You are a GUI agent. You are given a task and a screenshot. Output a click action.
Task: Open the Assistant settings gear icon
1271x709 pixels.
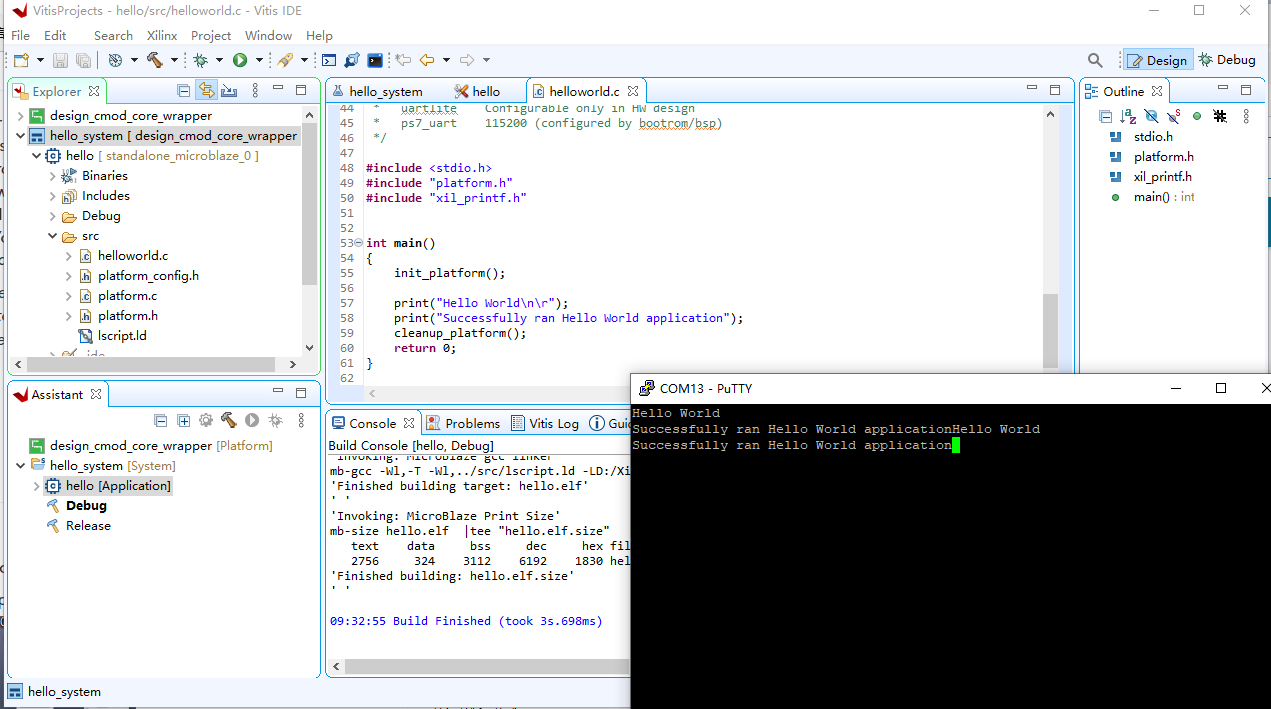click(206, 421)
